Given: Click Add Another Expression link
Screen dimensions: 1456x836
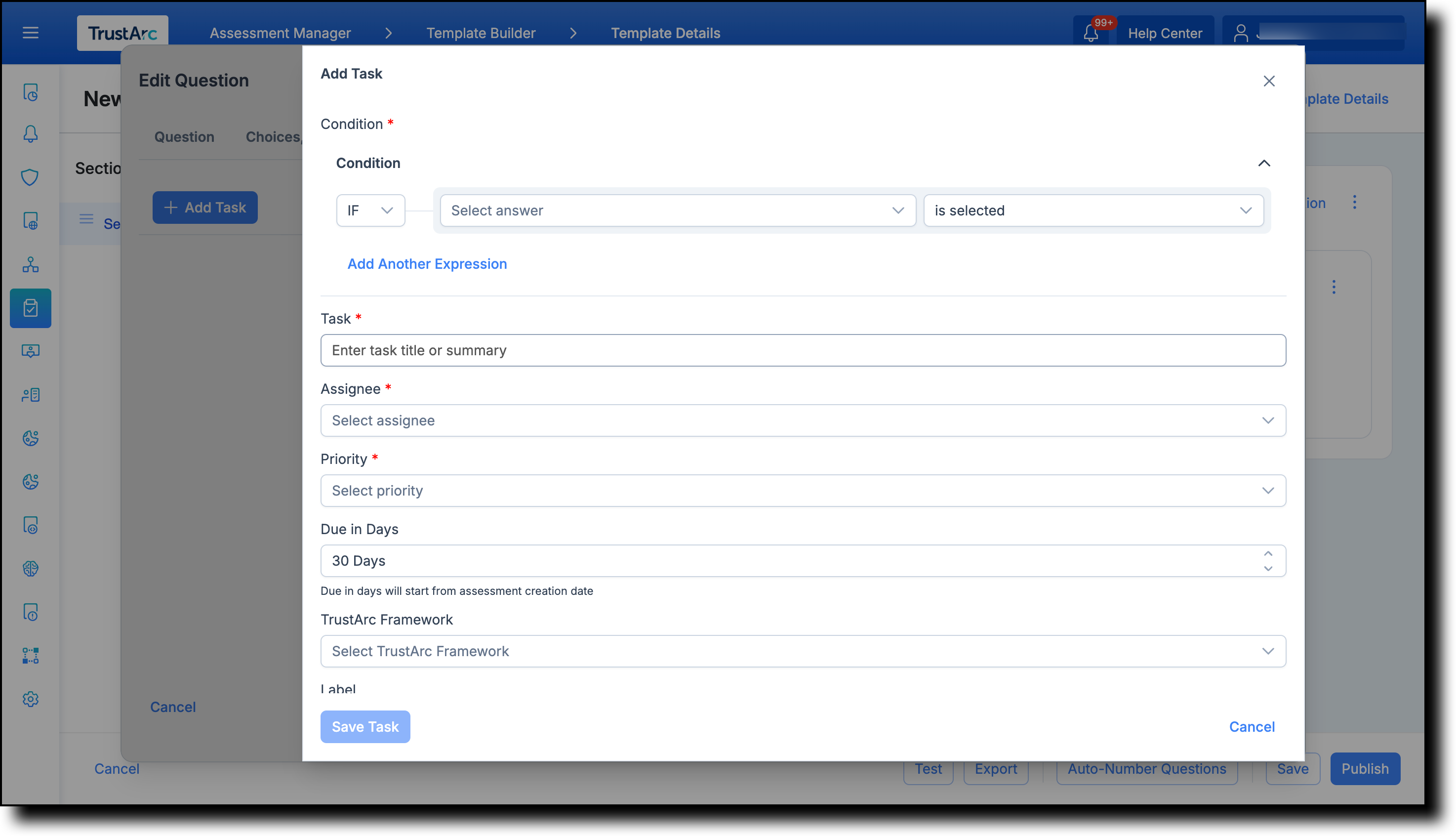Looking at the screenshot, I should [x=427, y=264].
